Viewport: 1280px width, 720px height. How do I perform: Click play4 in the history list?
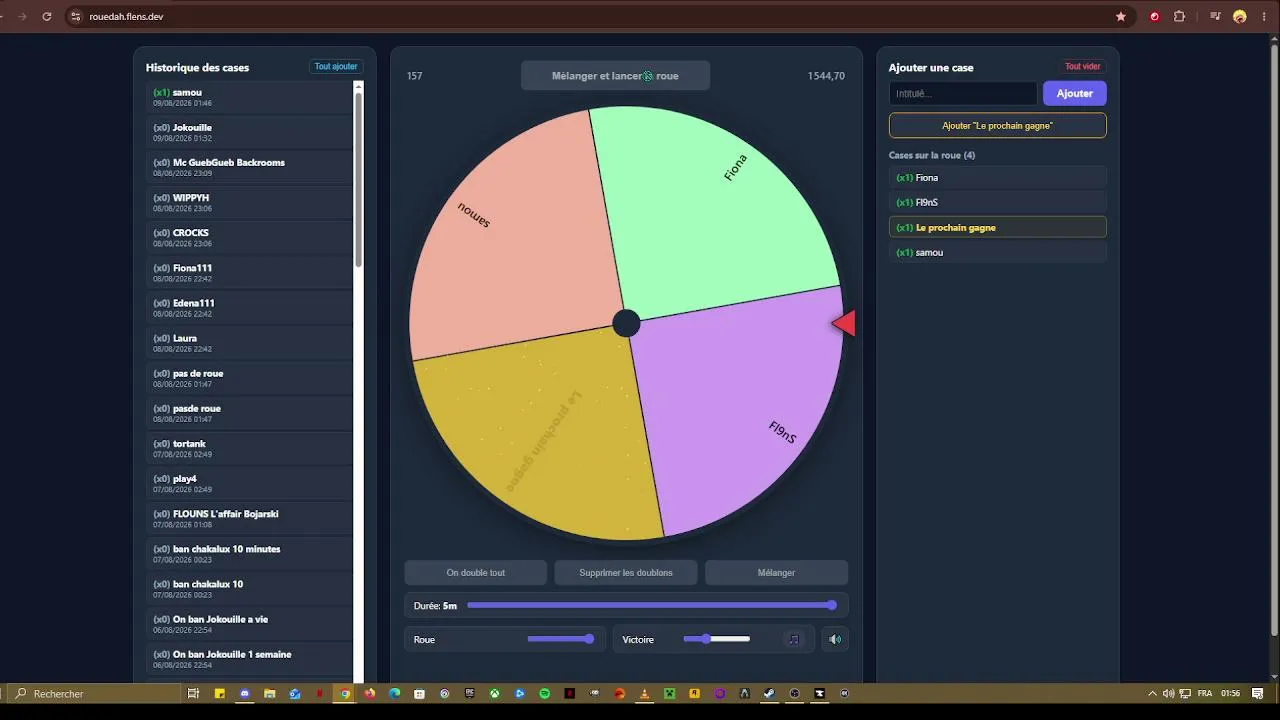[x=250, y=483]
